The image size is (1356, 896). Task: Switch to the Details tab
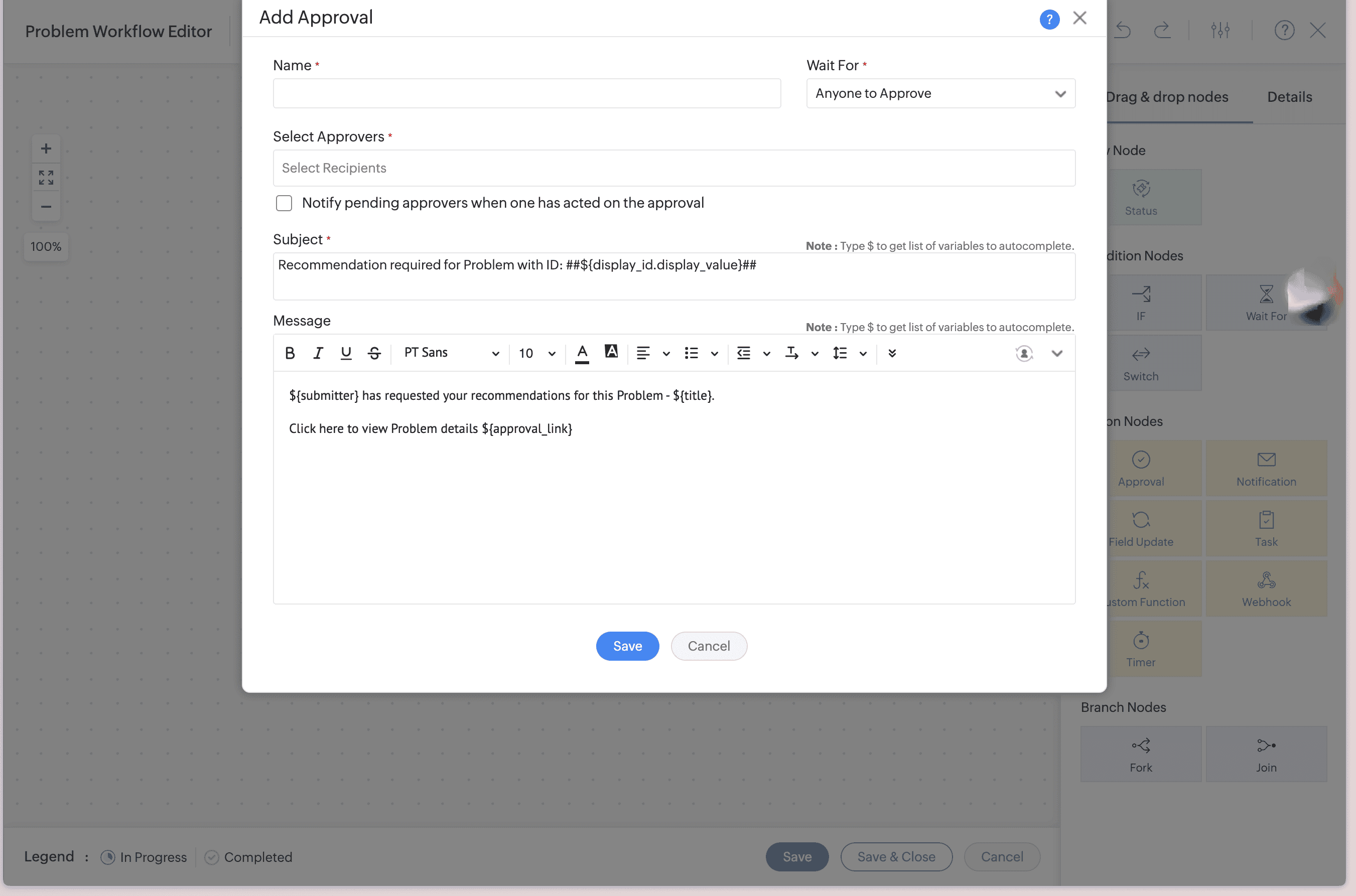point(1289,97)
